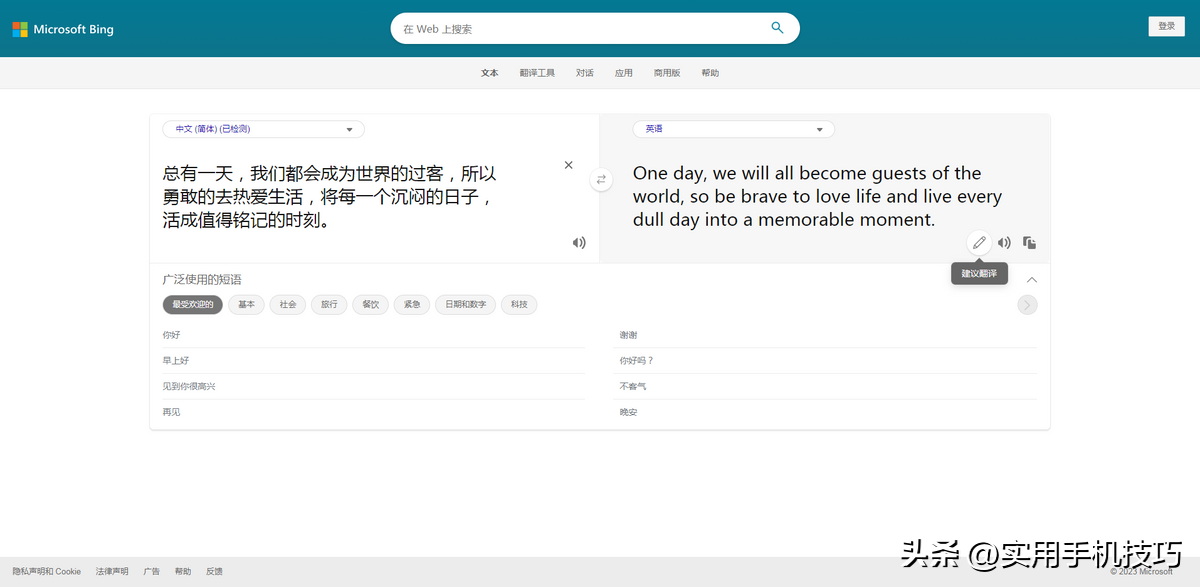Viewport: 1200px width, 587px height.
Task: Click the Microsoft Bing logo
Action: coord(63,29)
